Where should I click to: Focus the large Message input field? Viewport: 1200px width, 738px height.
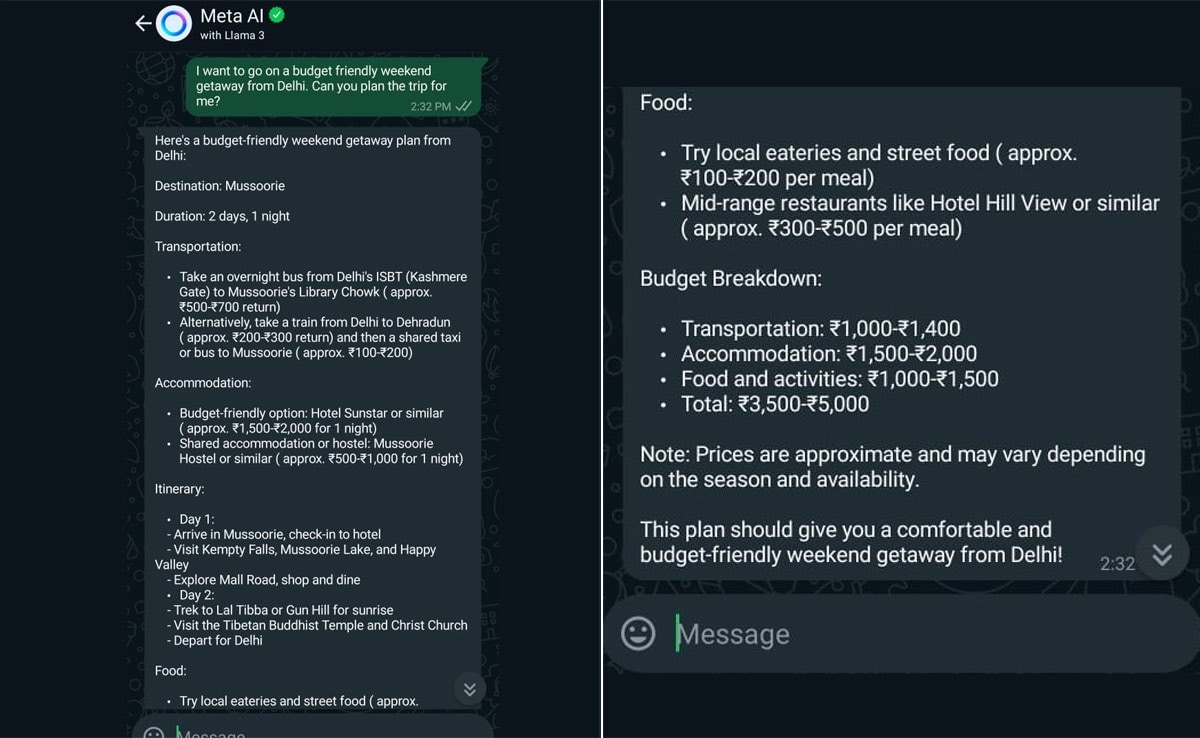coord(900,634)
